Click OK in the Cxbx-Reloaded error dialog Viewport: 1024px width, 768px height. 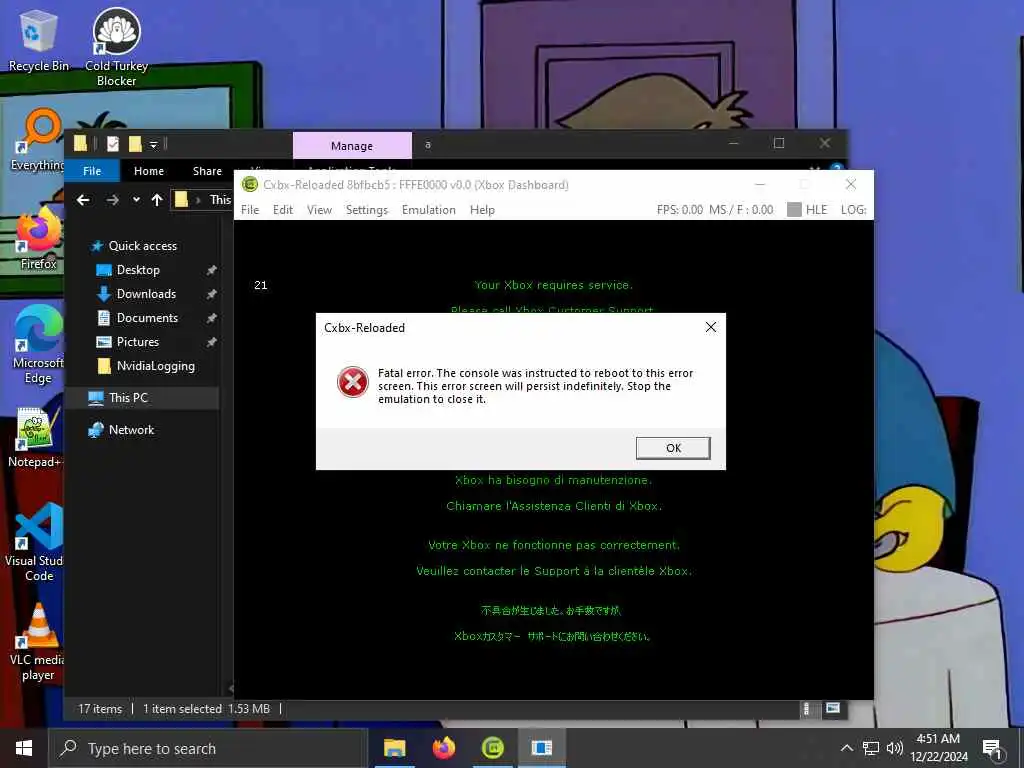[673, 448]
